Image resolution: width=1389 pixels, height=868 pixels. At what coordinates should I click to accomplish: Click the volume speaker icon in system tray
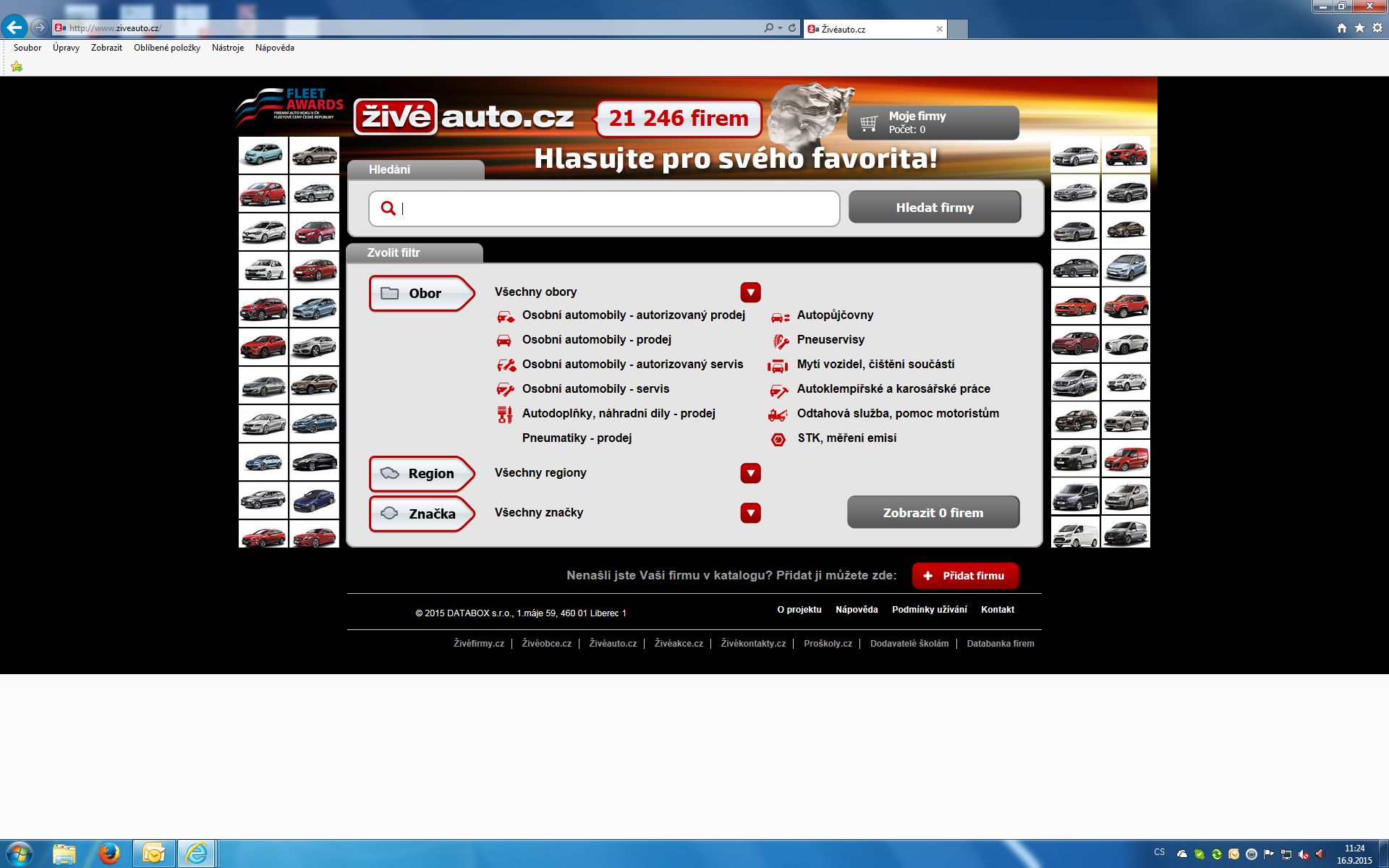[1320, 854]
